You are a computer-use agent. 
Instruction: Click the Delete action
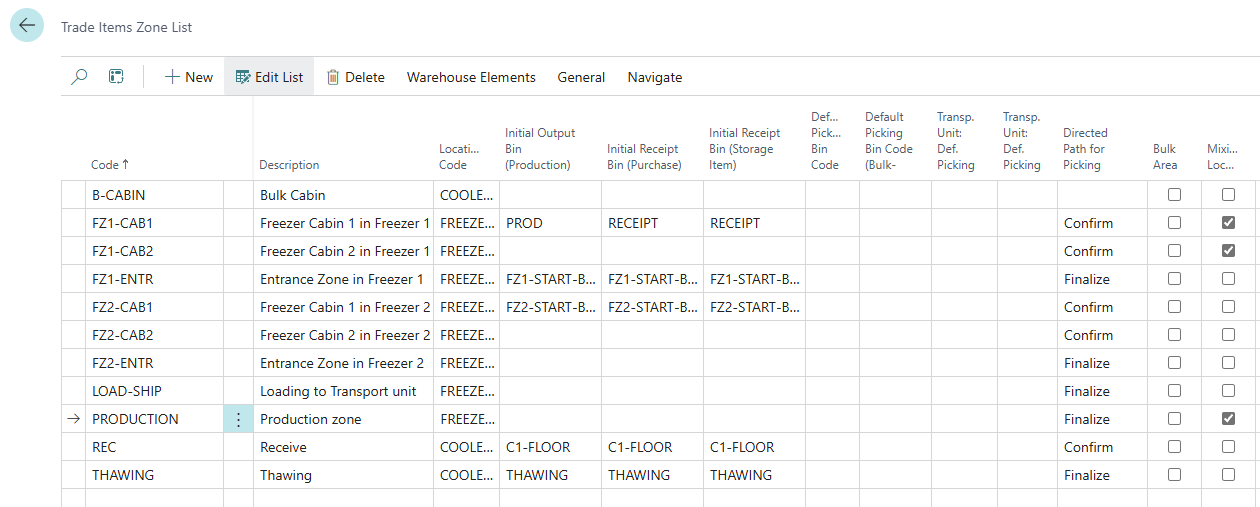tap(355, 77)
